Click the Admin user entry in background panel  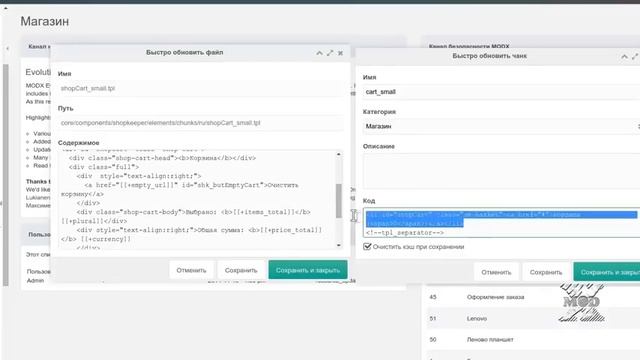click(36, 280)
